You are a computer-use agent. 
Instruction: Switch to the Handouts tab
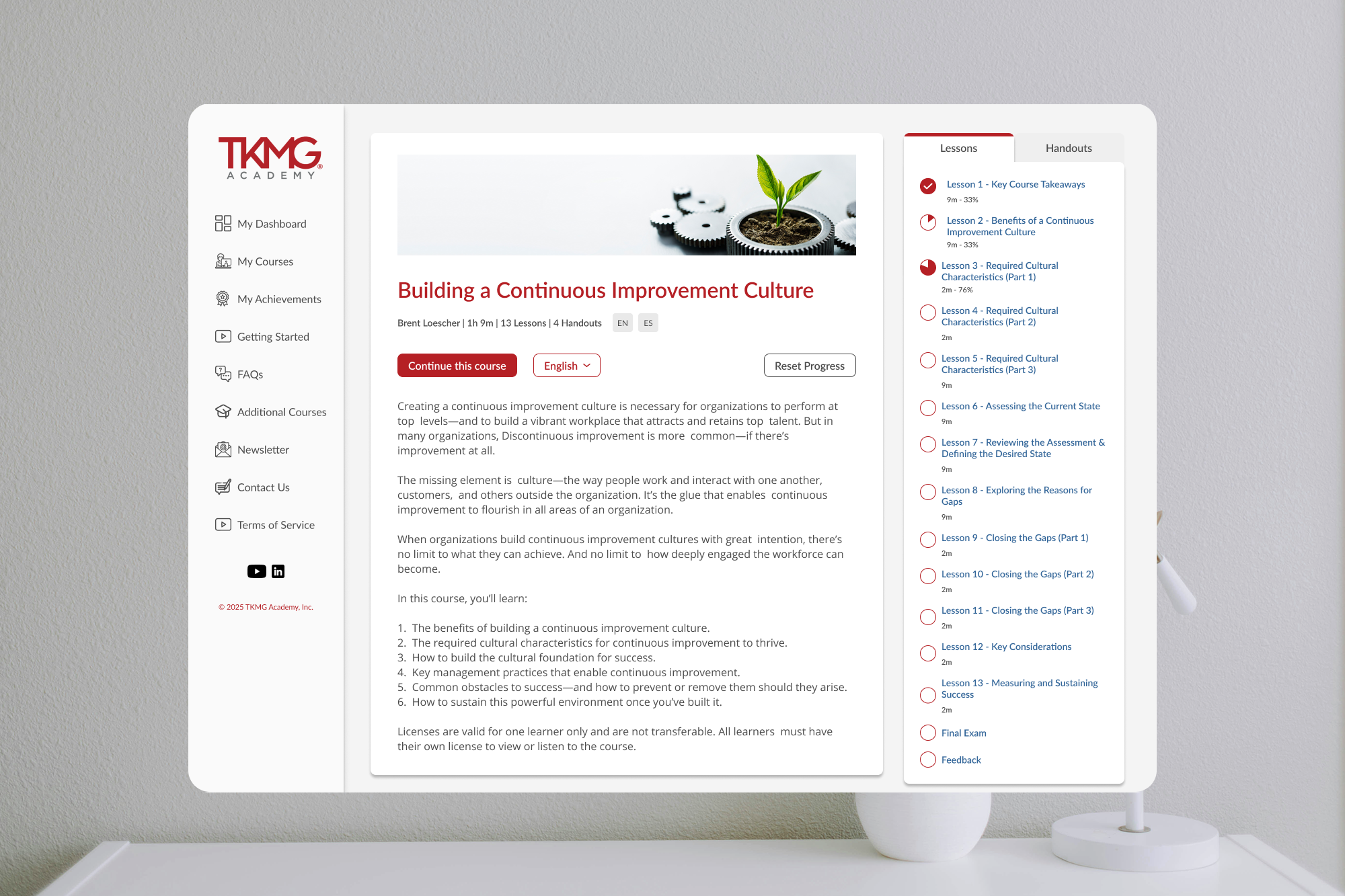pyautogui.click(x=1068, y=149)
